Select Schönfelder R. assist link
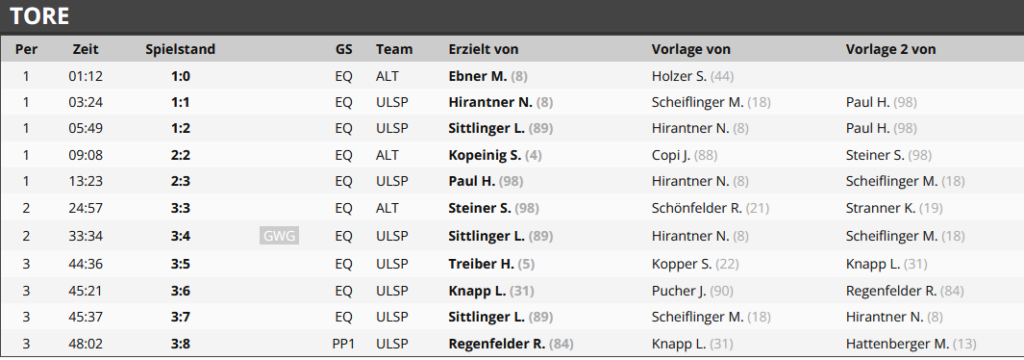Image resolution: width=1024 pixels, height=360 pixels. (697, 208)
